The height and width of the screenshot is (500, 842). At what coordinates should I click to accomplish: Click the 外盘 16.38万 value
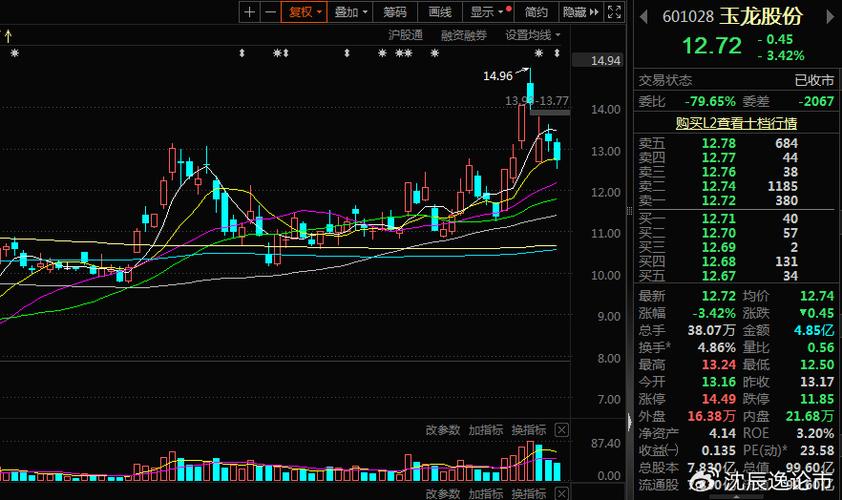point(711,416)
